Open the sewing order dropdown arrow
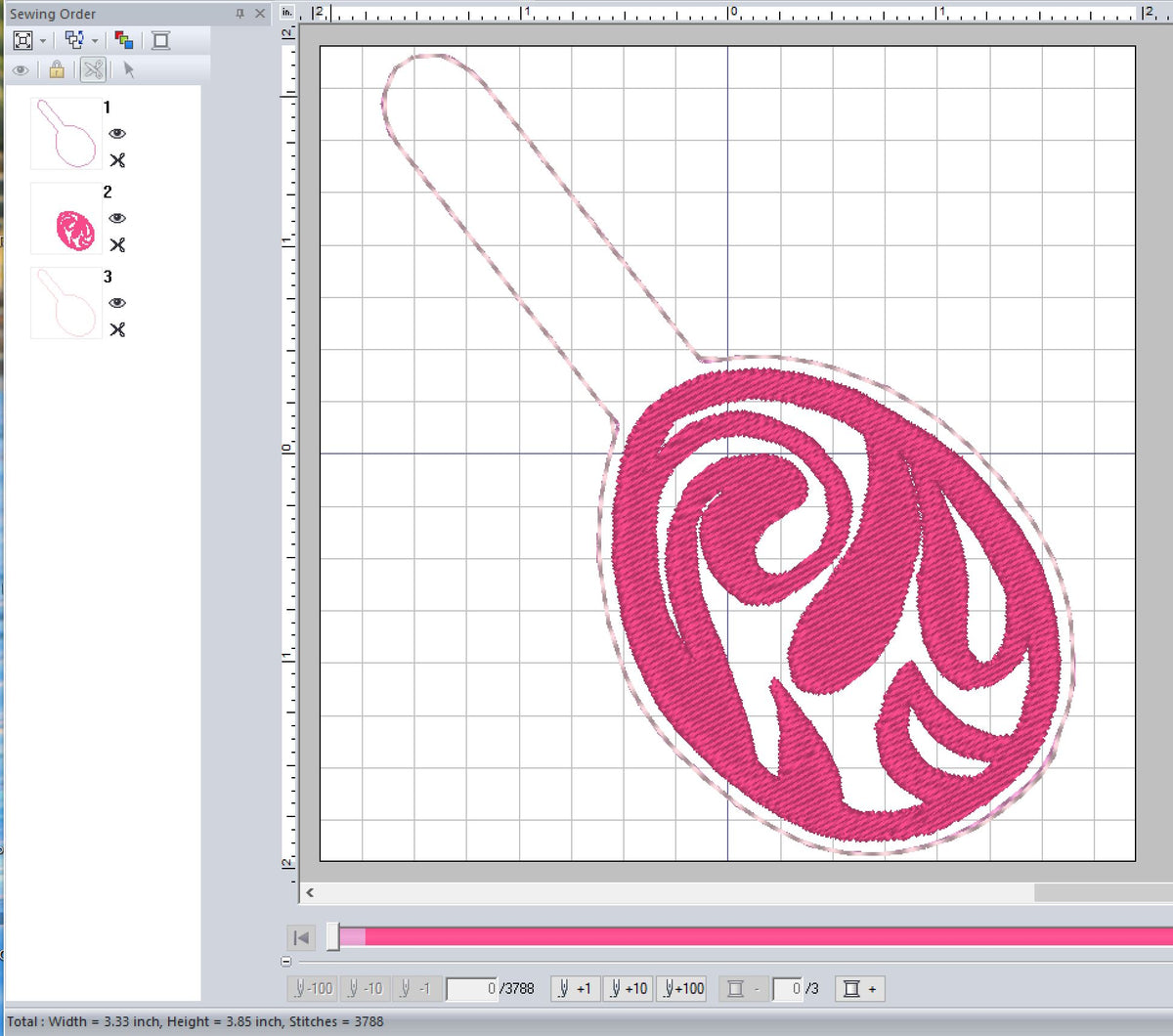 [95, 41]
